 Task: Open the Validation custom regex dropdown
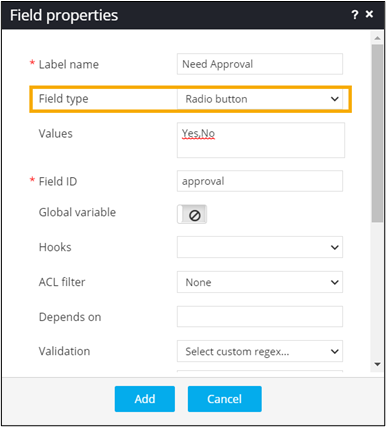[260, 351]
